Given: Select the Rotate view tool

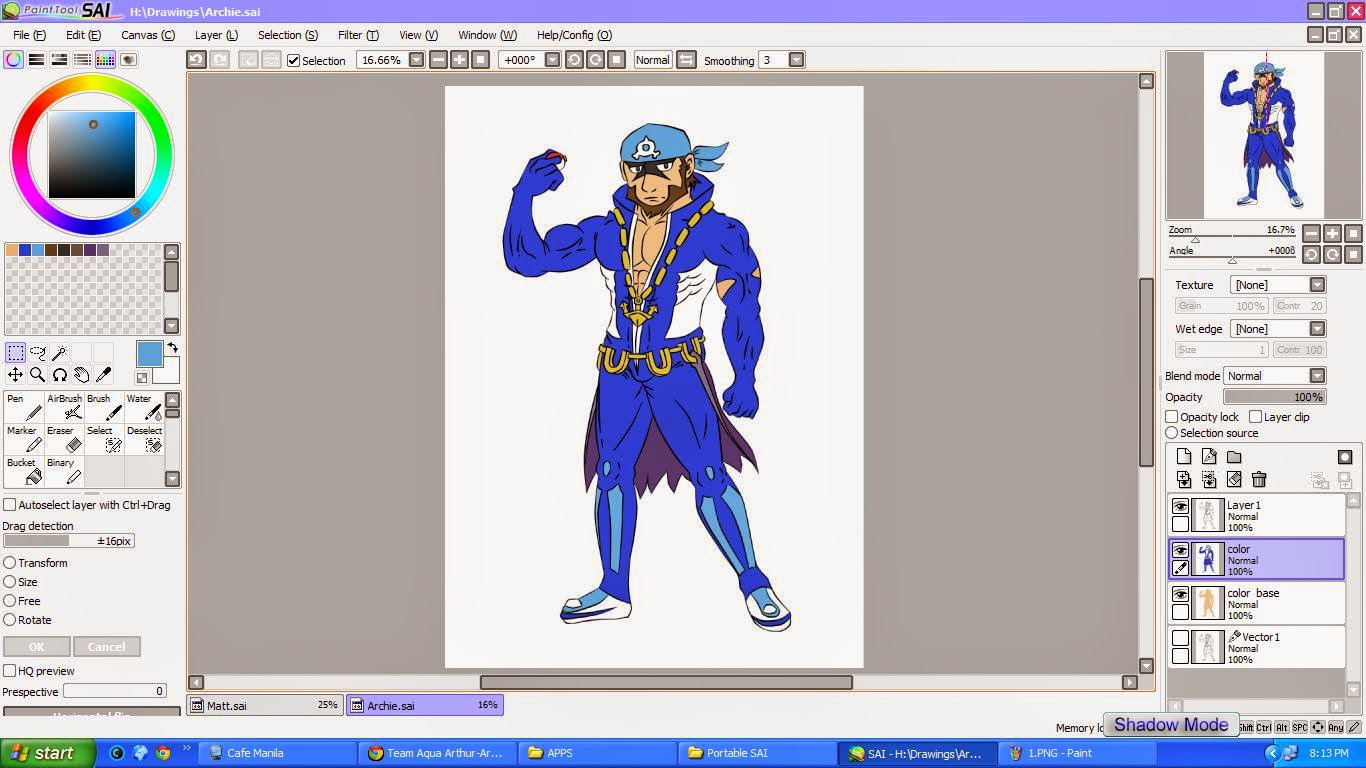Looking at the screenshot, I should coord(59,375).
